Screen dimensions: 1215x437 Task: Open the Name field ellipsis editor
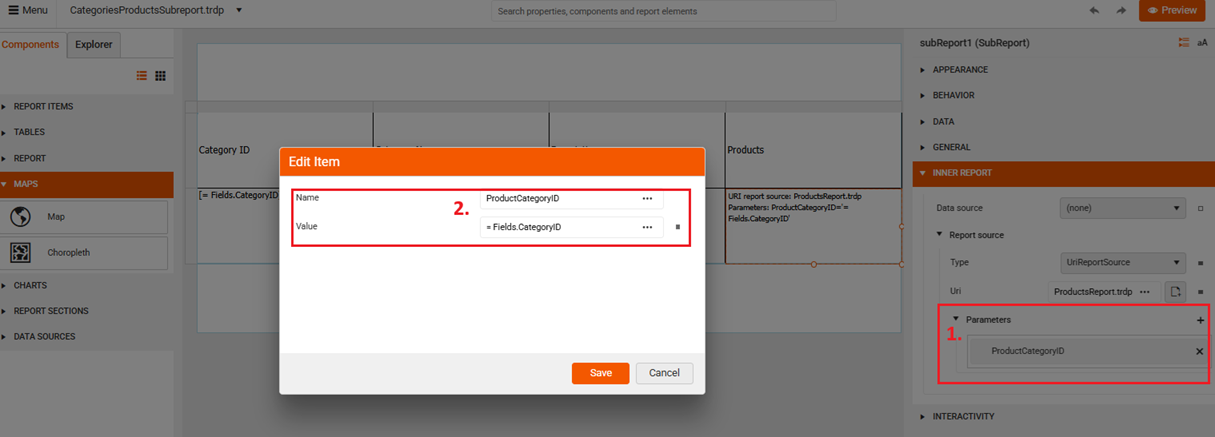click(x=648, y=198)
